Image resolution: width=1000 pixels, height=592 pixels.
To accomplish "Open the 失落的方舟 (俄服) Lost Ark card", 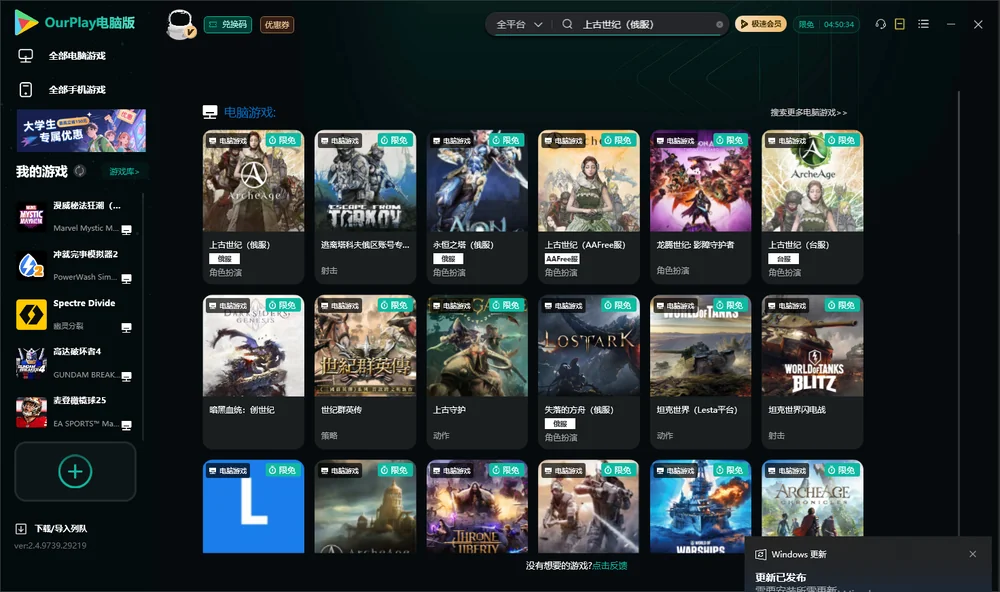I will 589,372.
